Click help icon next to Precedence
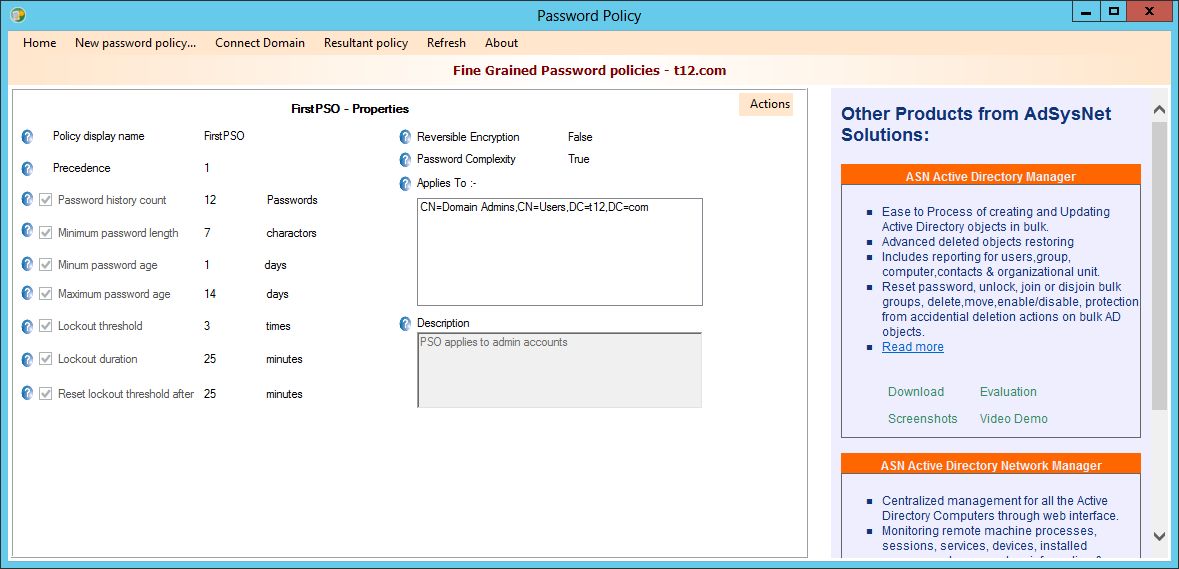 28,168
